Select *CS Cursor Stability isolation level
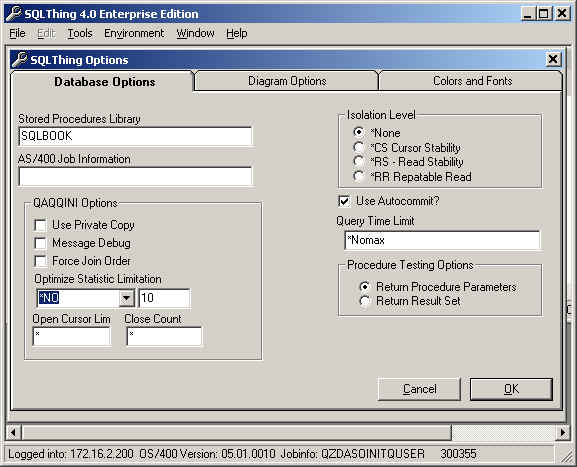The width and height of the screenshot is (577, 467). [358, 147]
